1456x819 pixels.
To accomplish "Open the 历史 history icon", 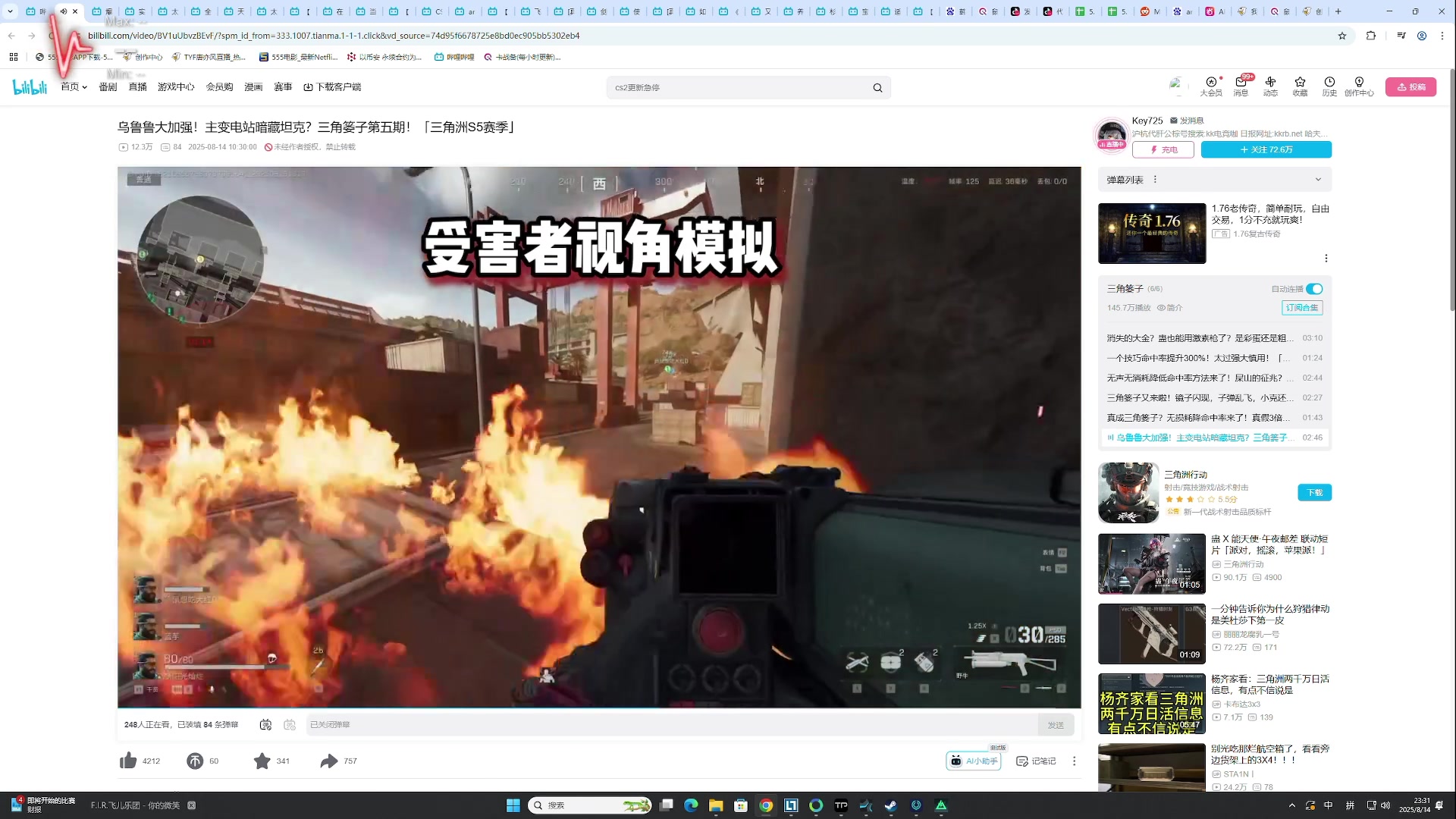I will tap(1329, 86).
